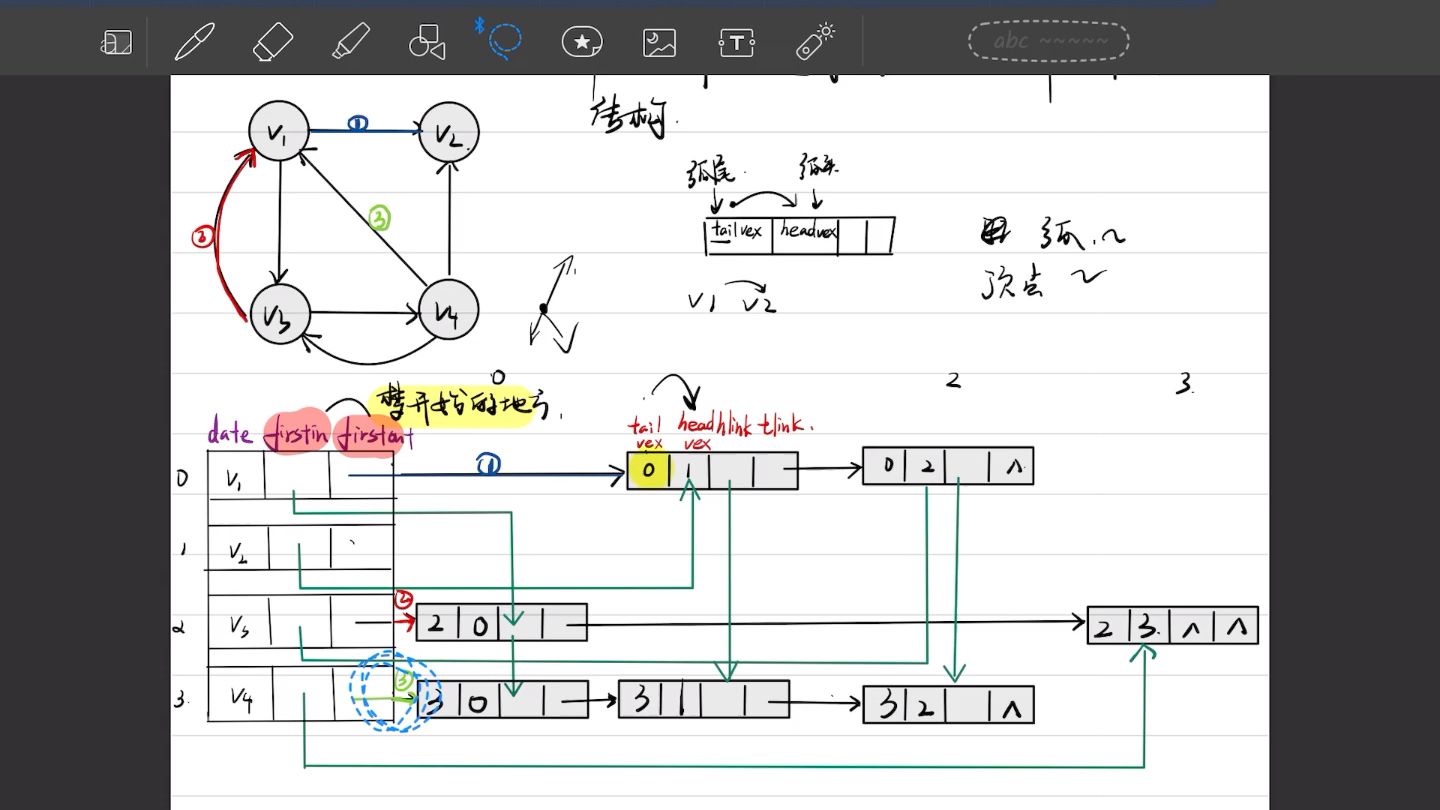Click the red 'hlink' header label

pos(736,426)
